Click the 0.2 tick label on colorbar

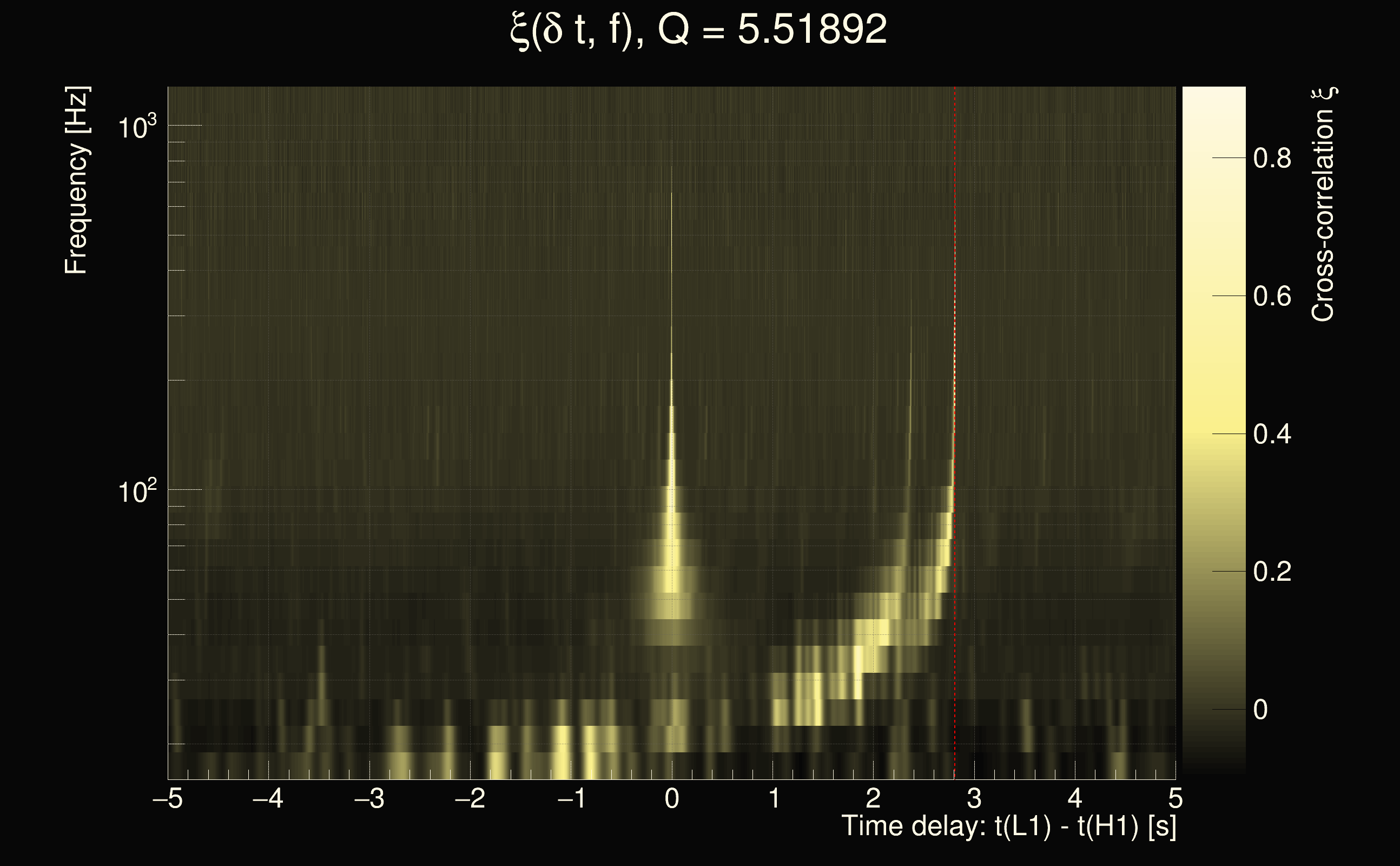(1272, 572)
